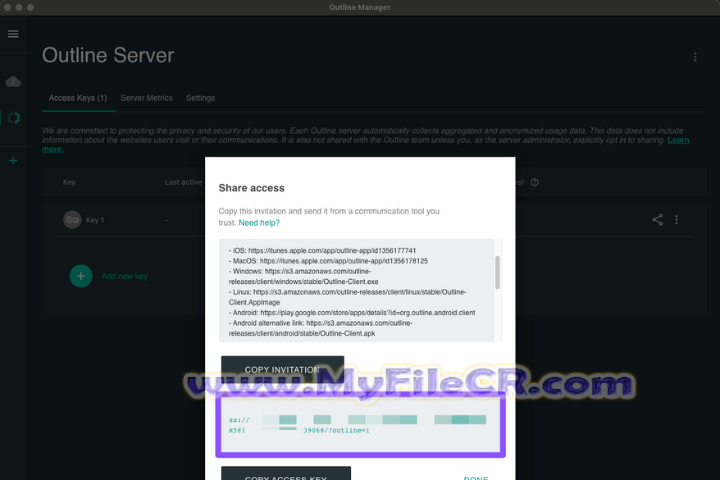Open Key 1 row three-dot options

pyautogui.click(x=676, y=220)
